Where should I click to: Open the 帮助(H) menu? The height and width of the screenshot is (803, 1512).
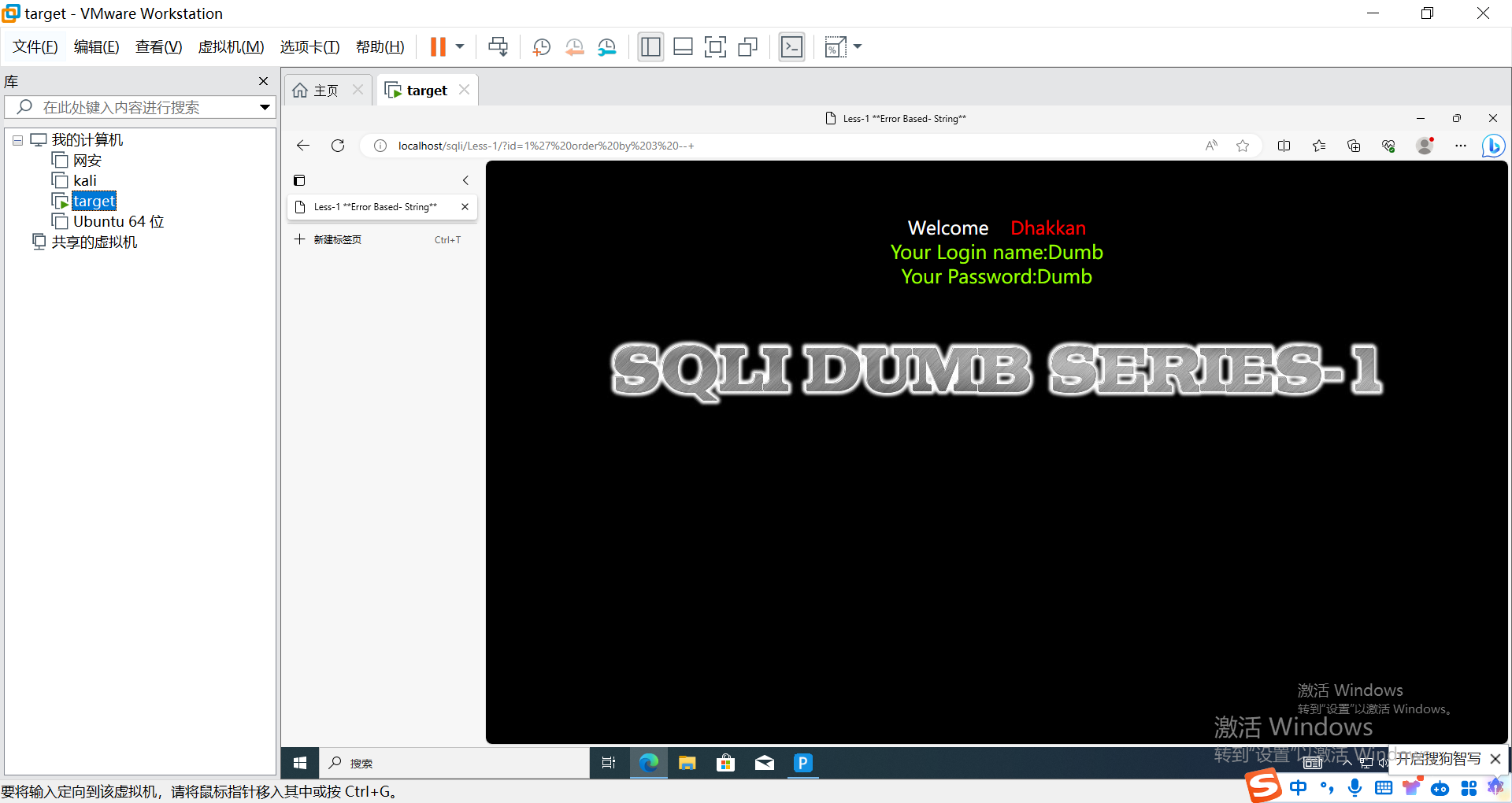pyautogui.click(x=380, y=47)
